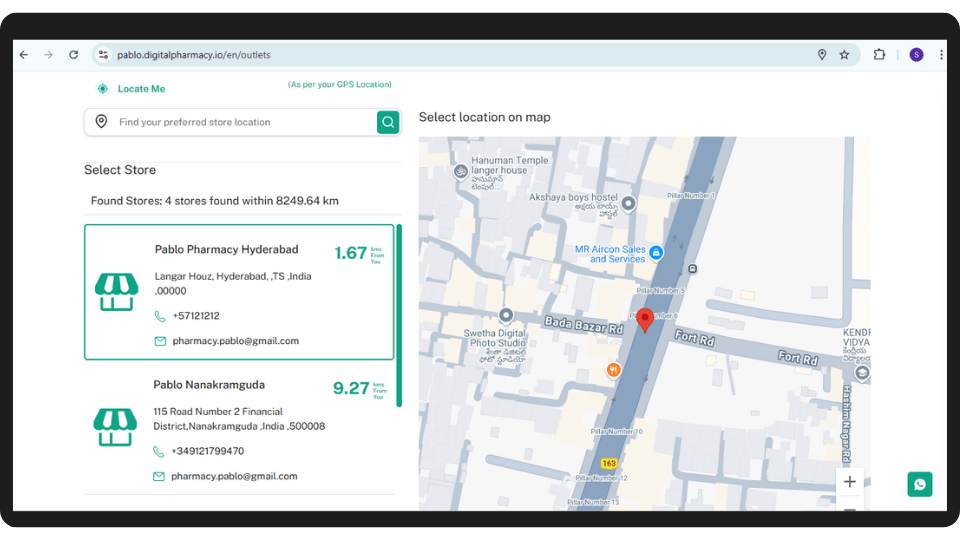The width and height of the screenshot is (960, 540).
Task: Select the Pablo Nanakramguda store title
Action: pos(209,384)
